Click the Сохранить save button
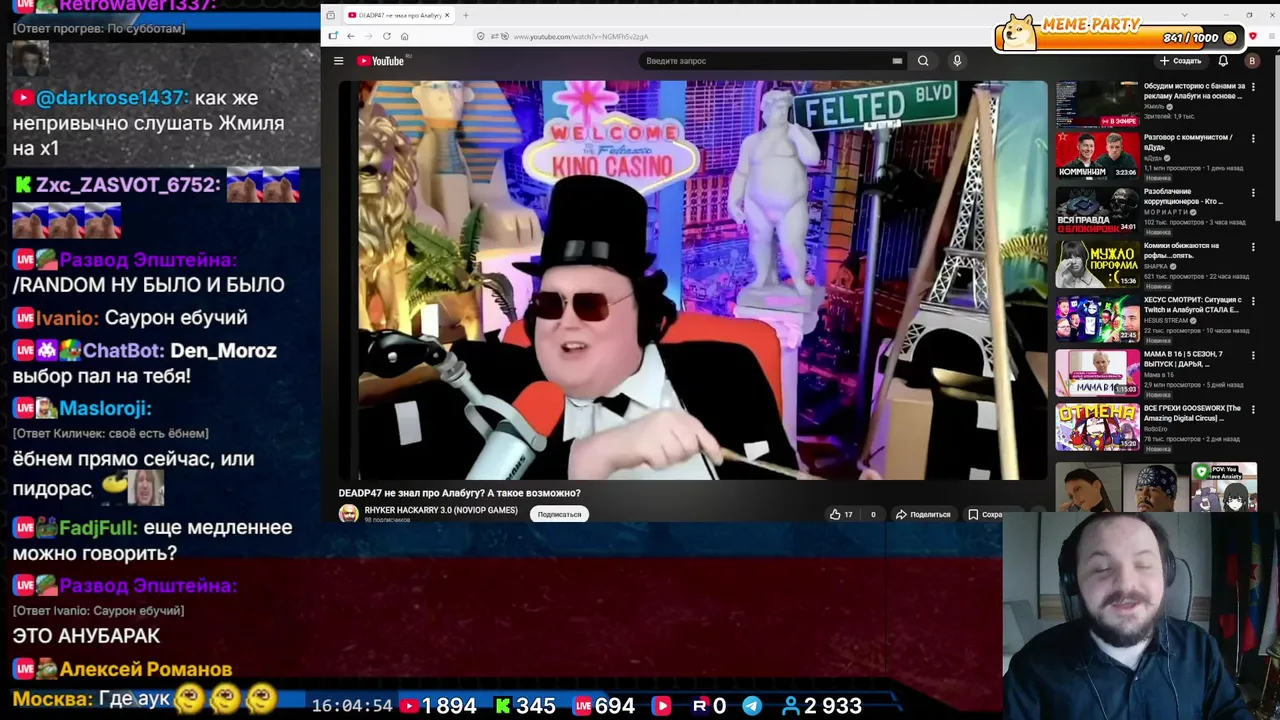This screenshot has width=1280, height=720. tap(985, 514)
